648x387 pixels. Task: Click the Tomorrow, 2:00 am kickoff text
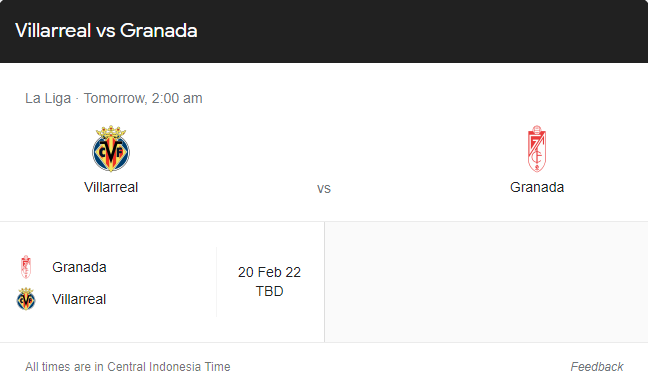(x=143, y=98)
